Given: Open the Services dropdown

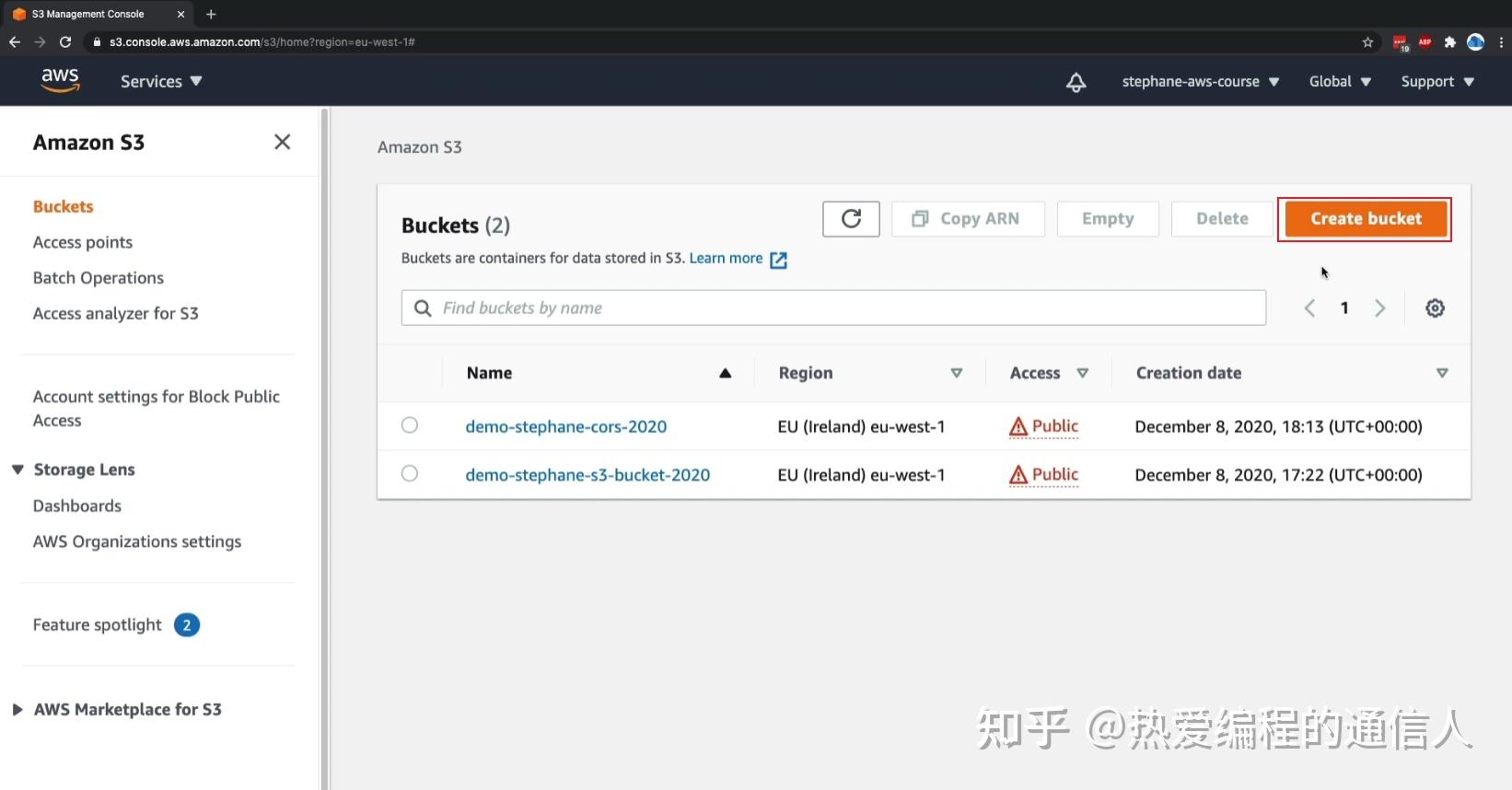Looking at the screenshot, I should tap(161, 81).
